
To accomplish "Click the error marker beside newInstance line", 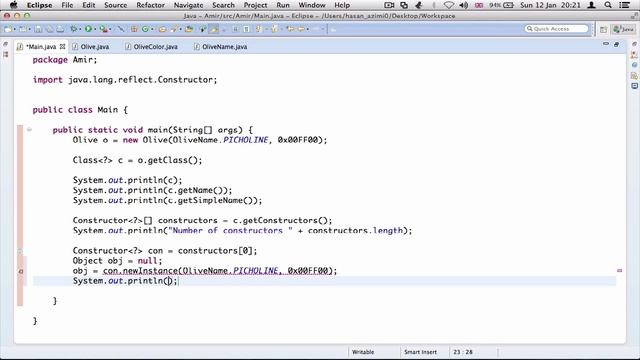I will click(x=21, y=271).
